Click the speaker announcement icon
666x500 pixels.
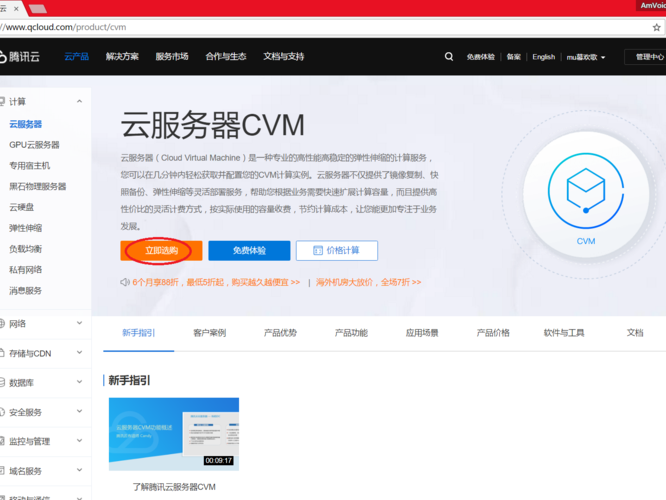tap(124, 282)
